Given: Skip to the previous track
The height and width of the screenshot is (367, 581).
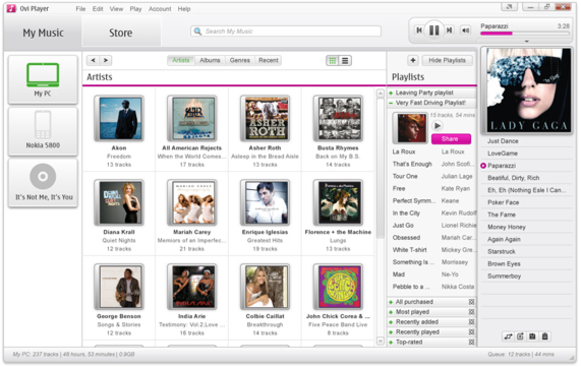Looking at the screenshot, I should pyautogui.click(x=419, y=30).
